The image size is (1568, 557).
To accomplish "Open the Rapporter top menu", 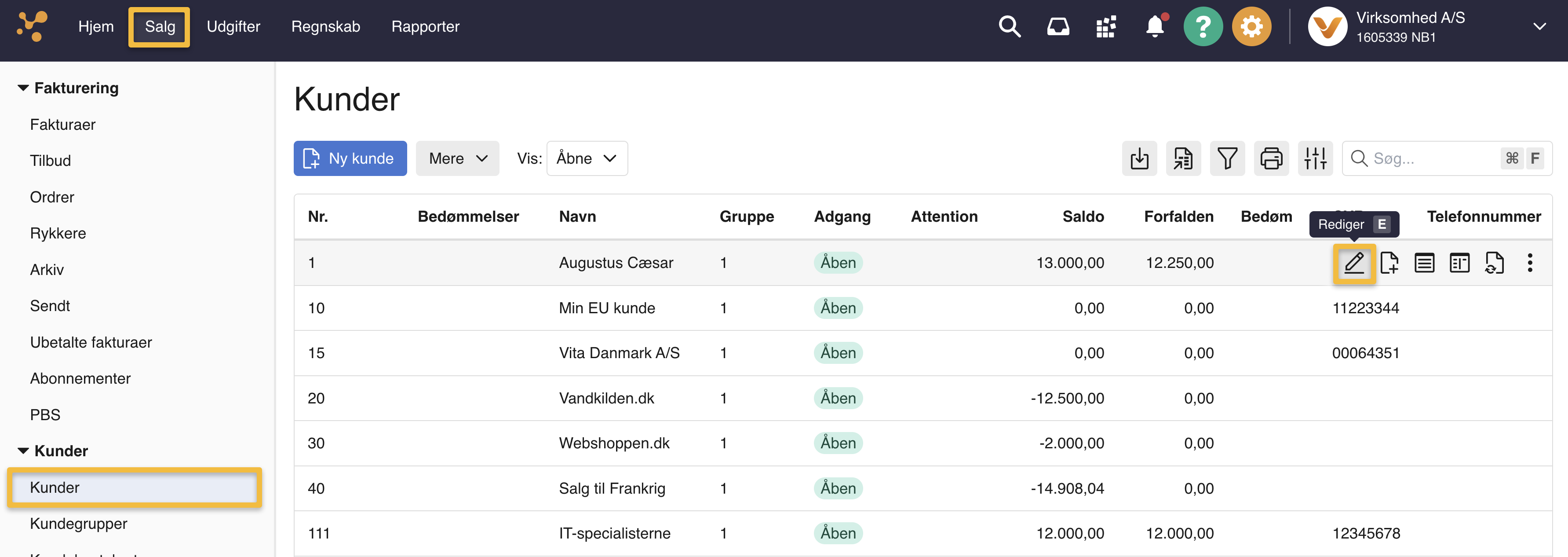I will (x=425, y=27).
